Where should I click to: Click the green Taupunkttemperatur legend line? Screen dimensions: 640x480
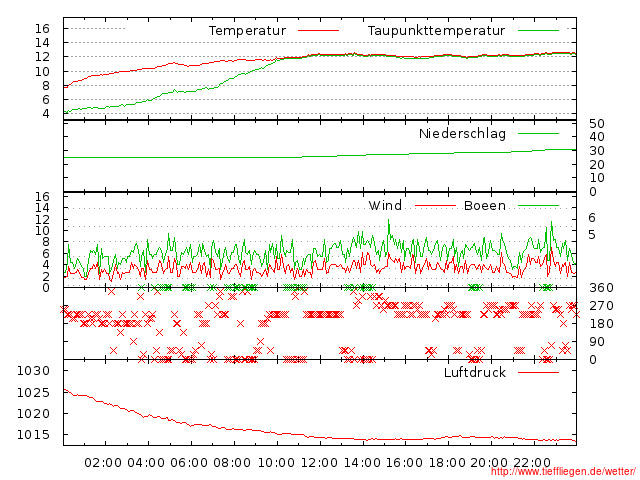[538, 31]
